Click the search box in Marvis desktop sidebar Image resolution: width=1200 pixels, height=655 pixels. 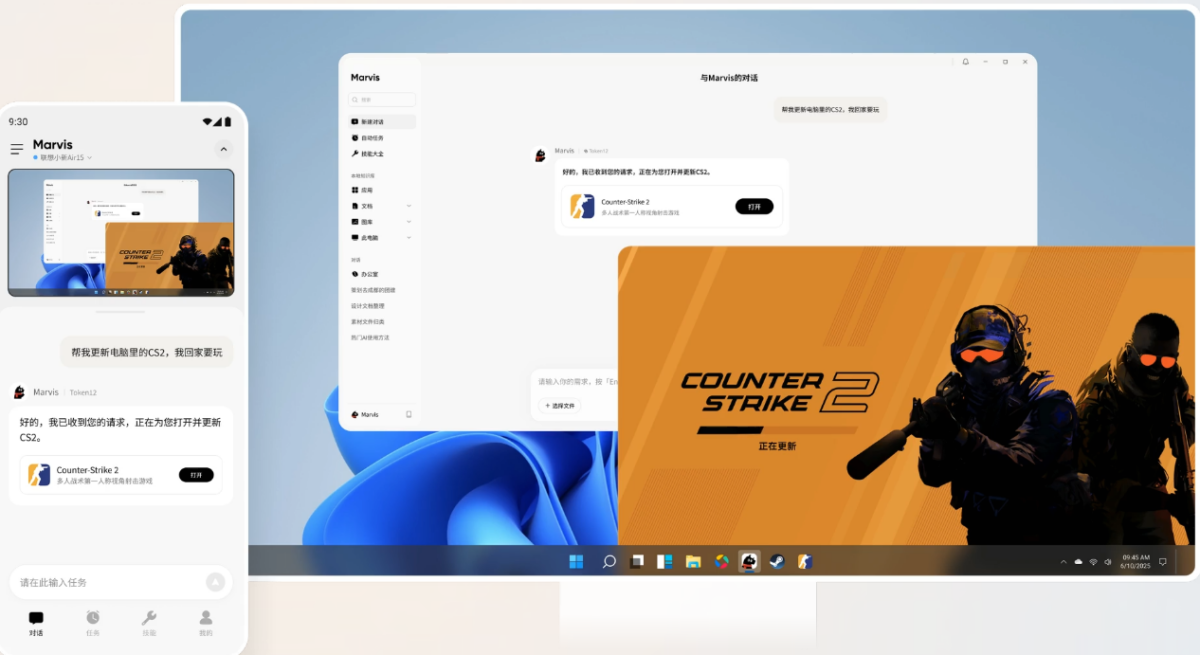[382, 100]
